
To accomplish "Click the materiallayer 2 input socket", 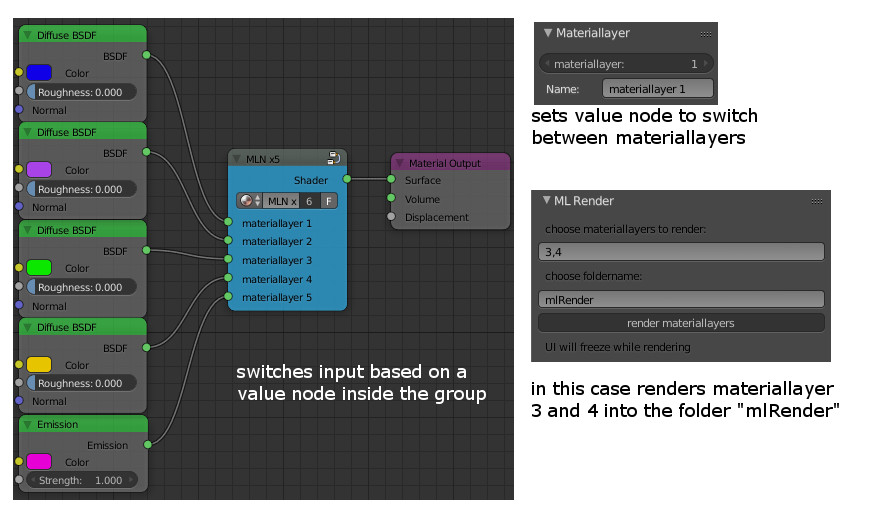I will pos(228,240).
